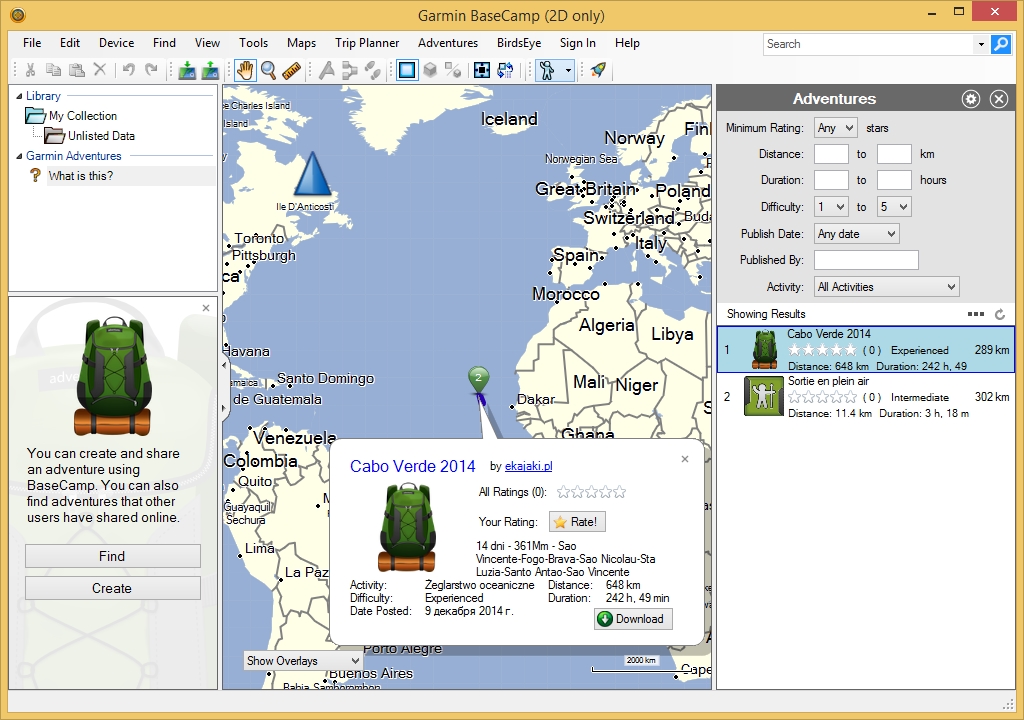Screen dimensions: 1024x720
Task: Open the maximum Difficulty dropdown
Action: click(894, 206)
